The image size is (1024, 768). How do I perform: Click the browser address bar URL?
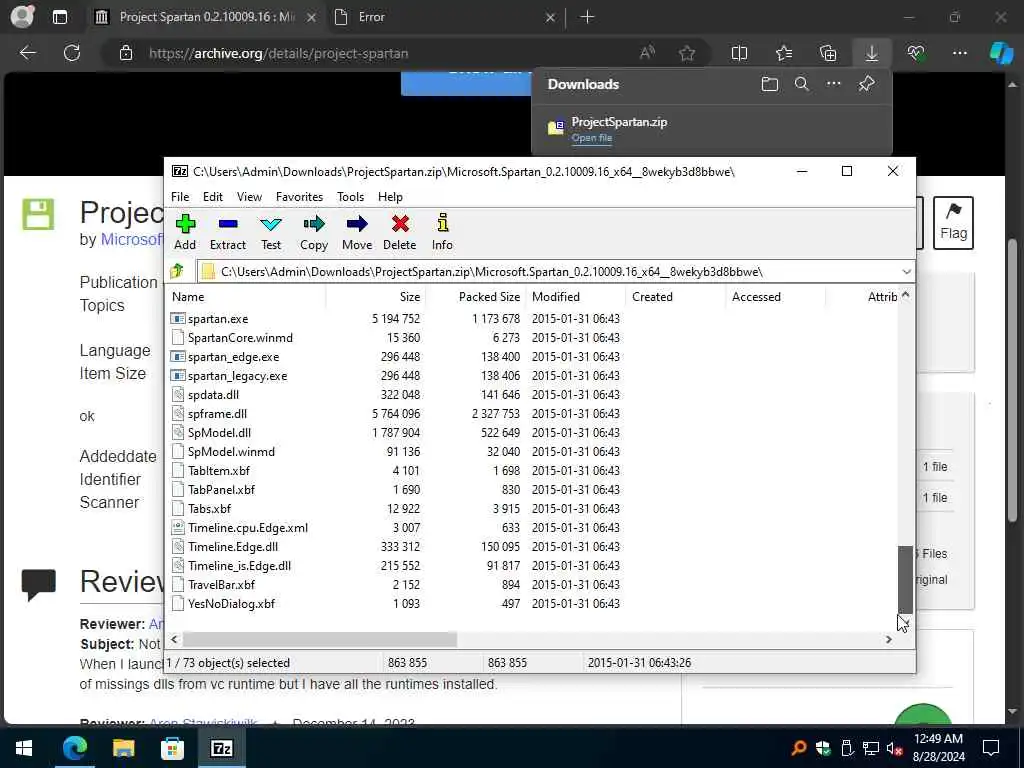[x=278, y=54]
